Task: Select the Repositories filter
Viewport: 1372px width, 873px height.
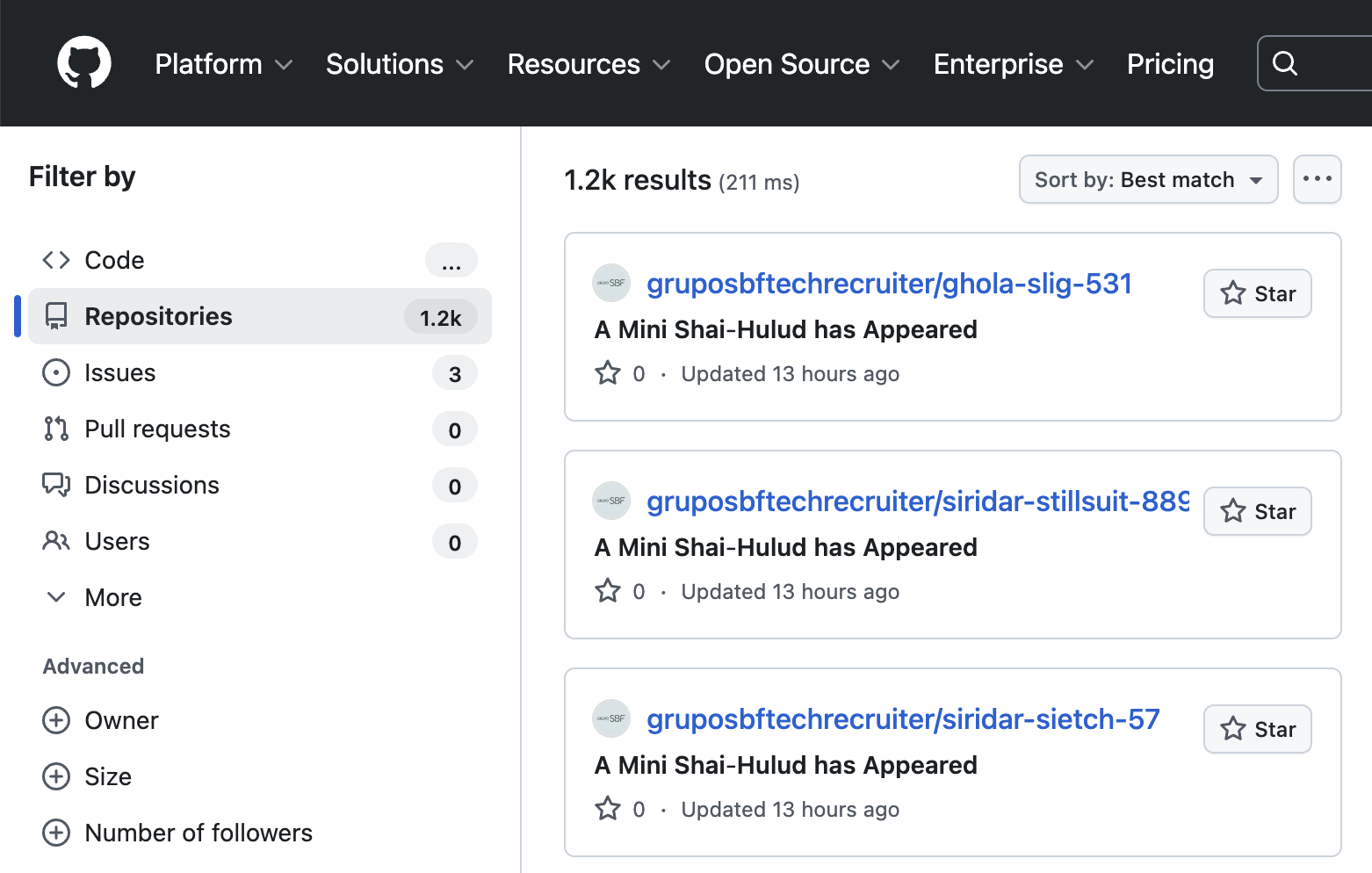Action: 260,316
